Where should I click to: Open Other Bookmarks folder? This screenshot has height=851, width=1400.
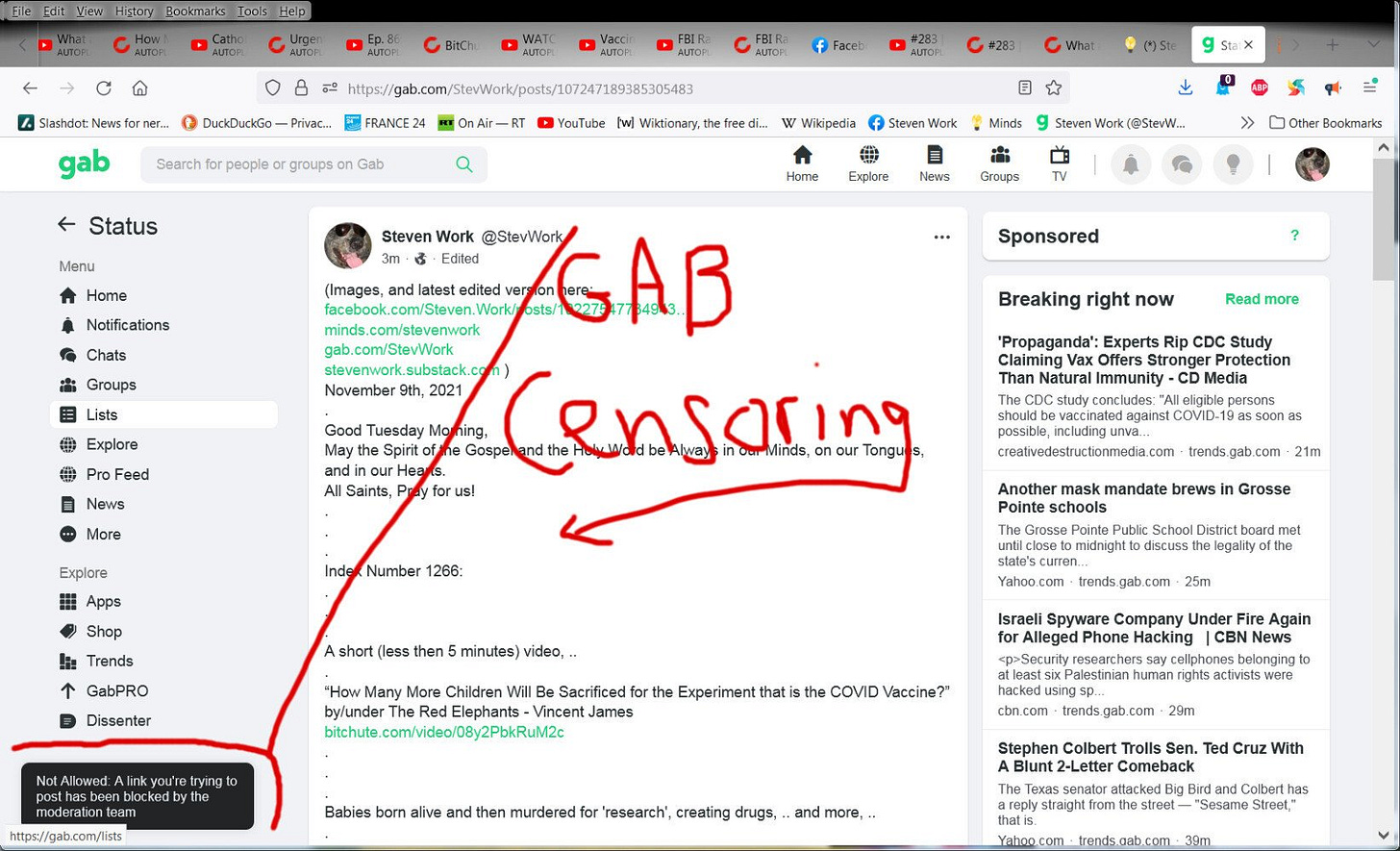1325,122
